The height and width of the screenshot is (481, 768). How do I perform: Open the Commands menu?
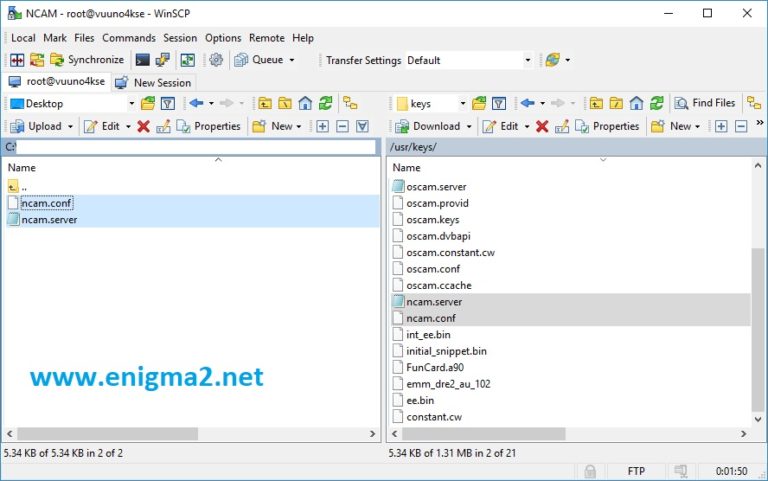point(129,38)
